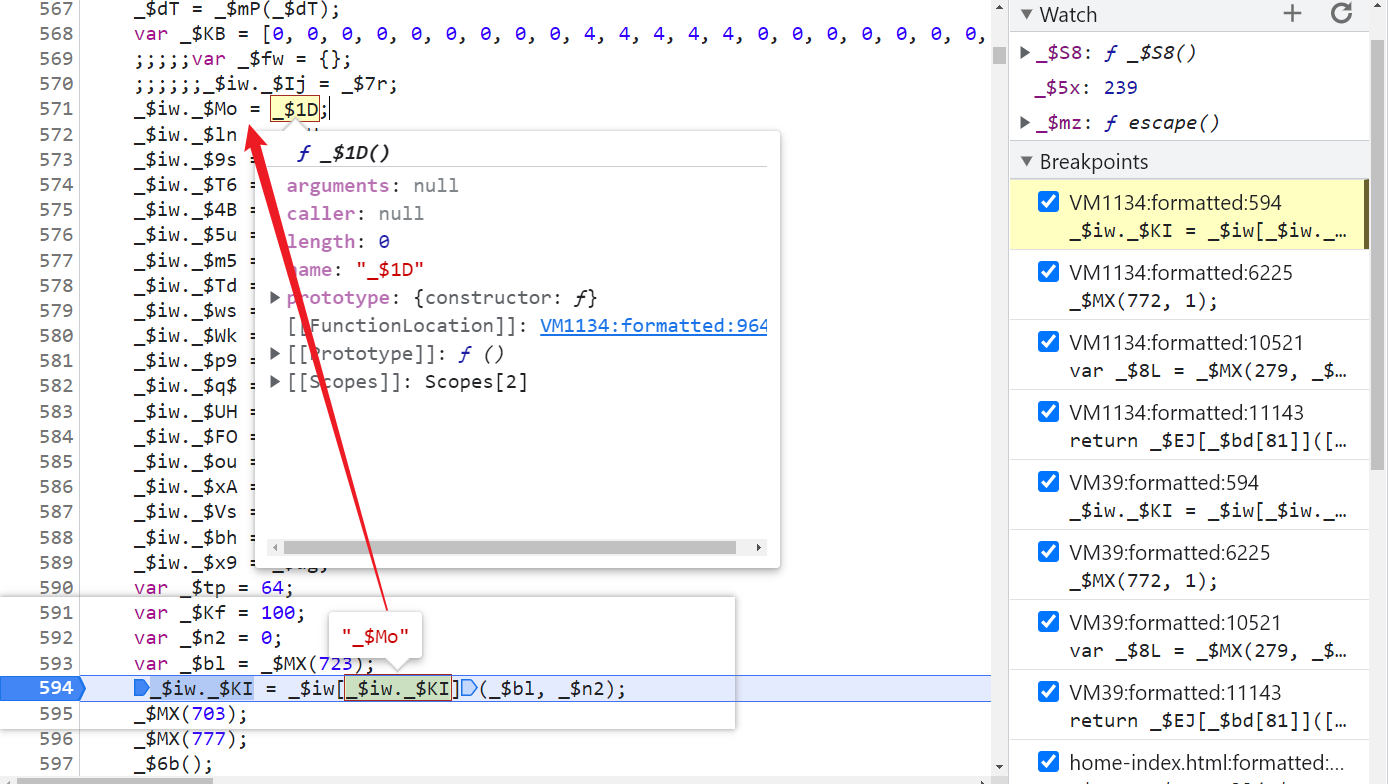Click the Watch section title
Image resolution: width=1388 pixels, height=784 pixels.
1068,15
